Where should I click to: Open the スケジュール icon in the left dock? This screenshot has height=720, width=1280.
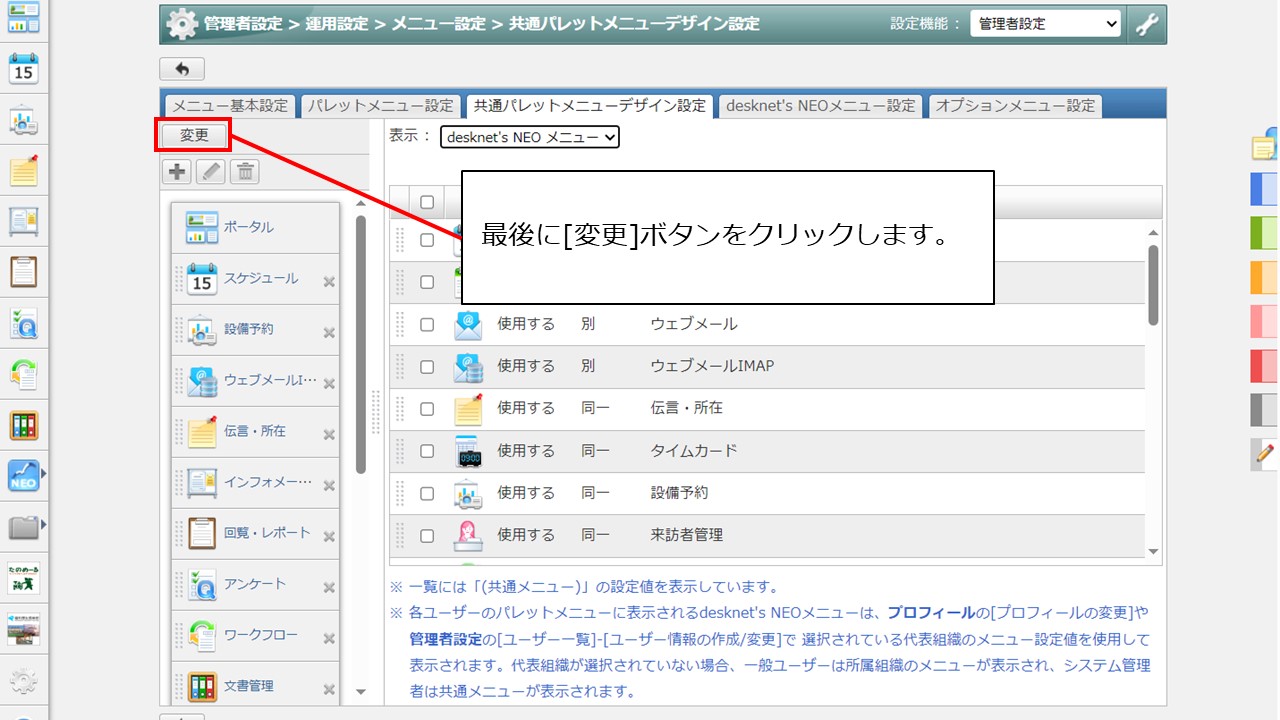tap(23, 70)
